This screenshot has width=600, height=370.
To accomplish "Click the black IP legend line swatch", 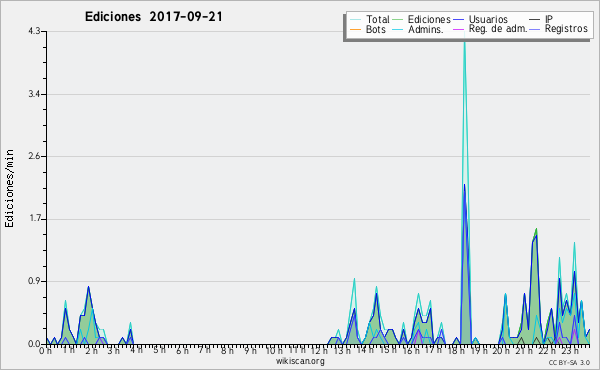I will 535,20.
